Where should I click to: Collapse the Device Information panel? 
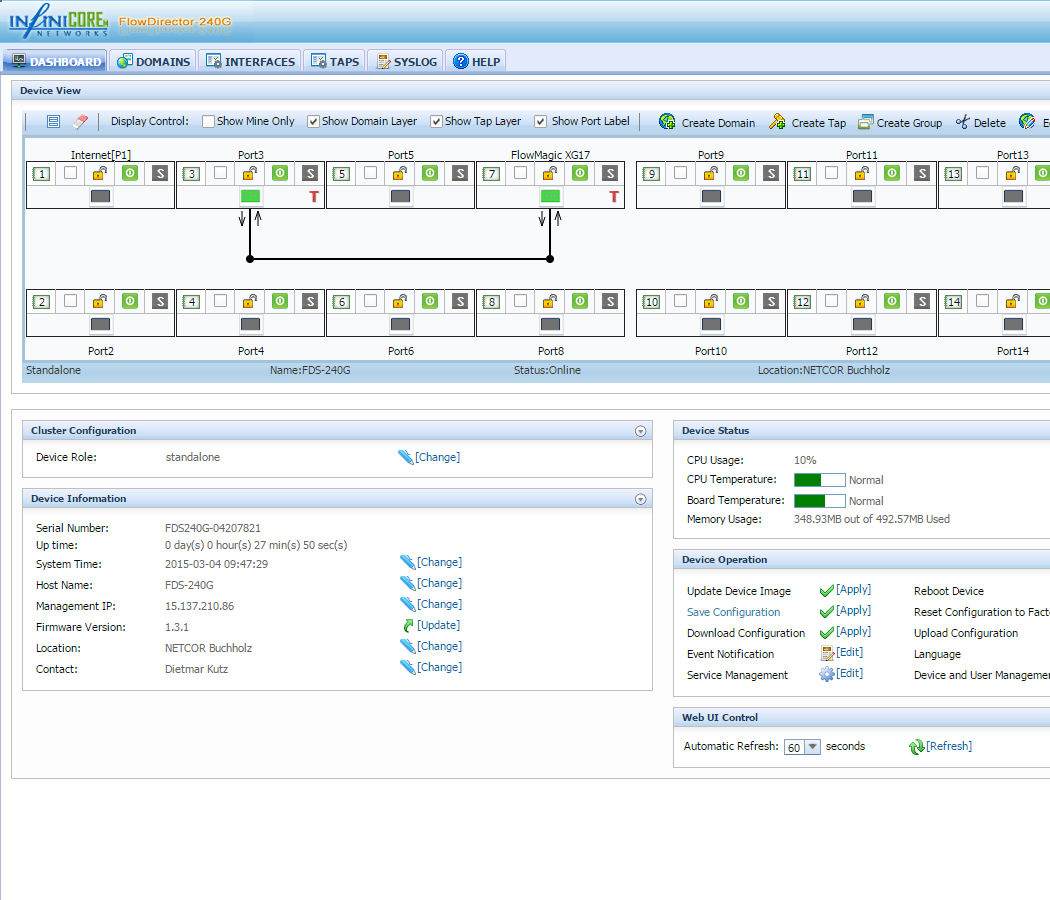point(641,499)
